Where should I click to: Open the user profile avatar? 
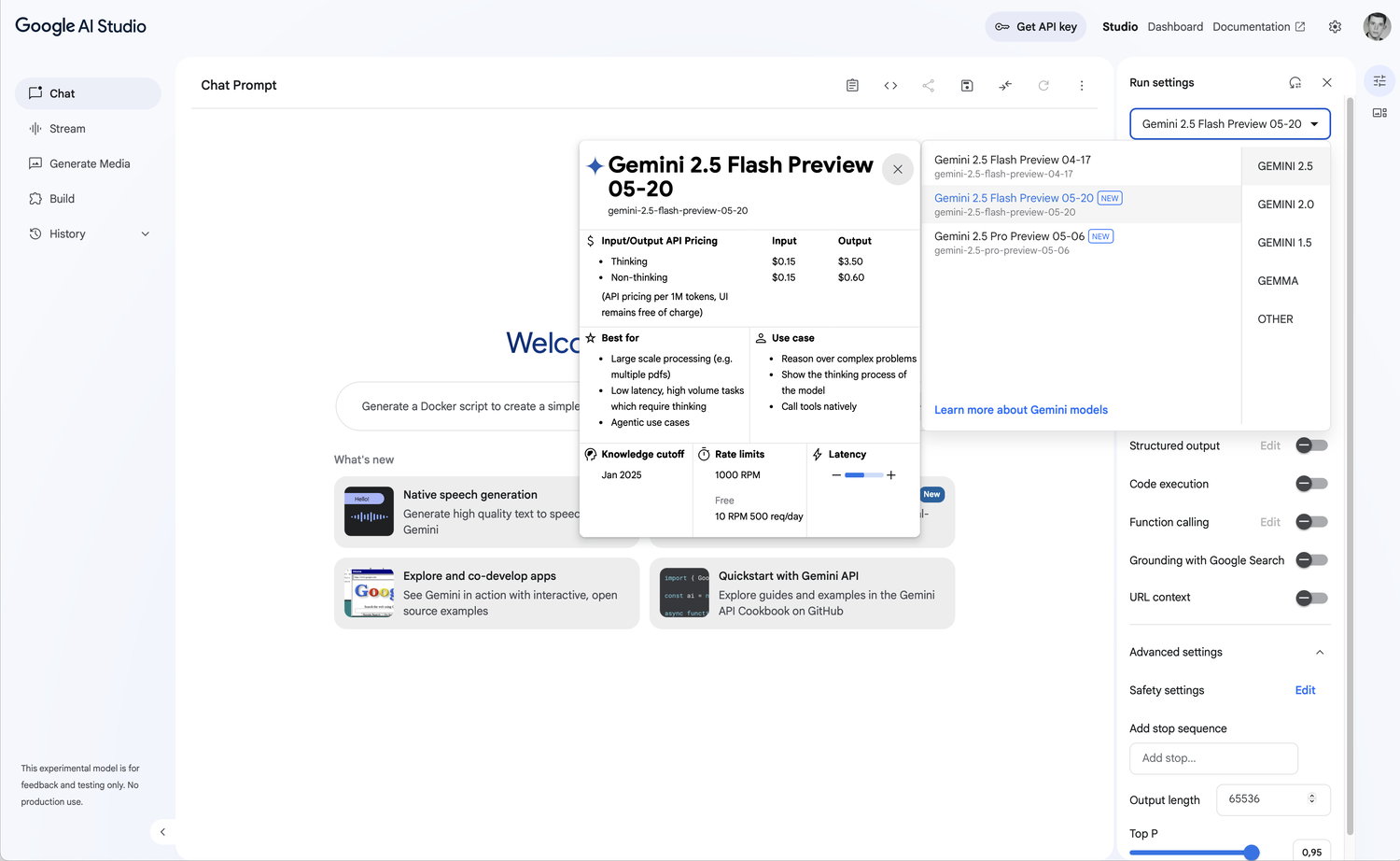[x=1377, y=26]
